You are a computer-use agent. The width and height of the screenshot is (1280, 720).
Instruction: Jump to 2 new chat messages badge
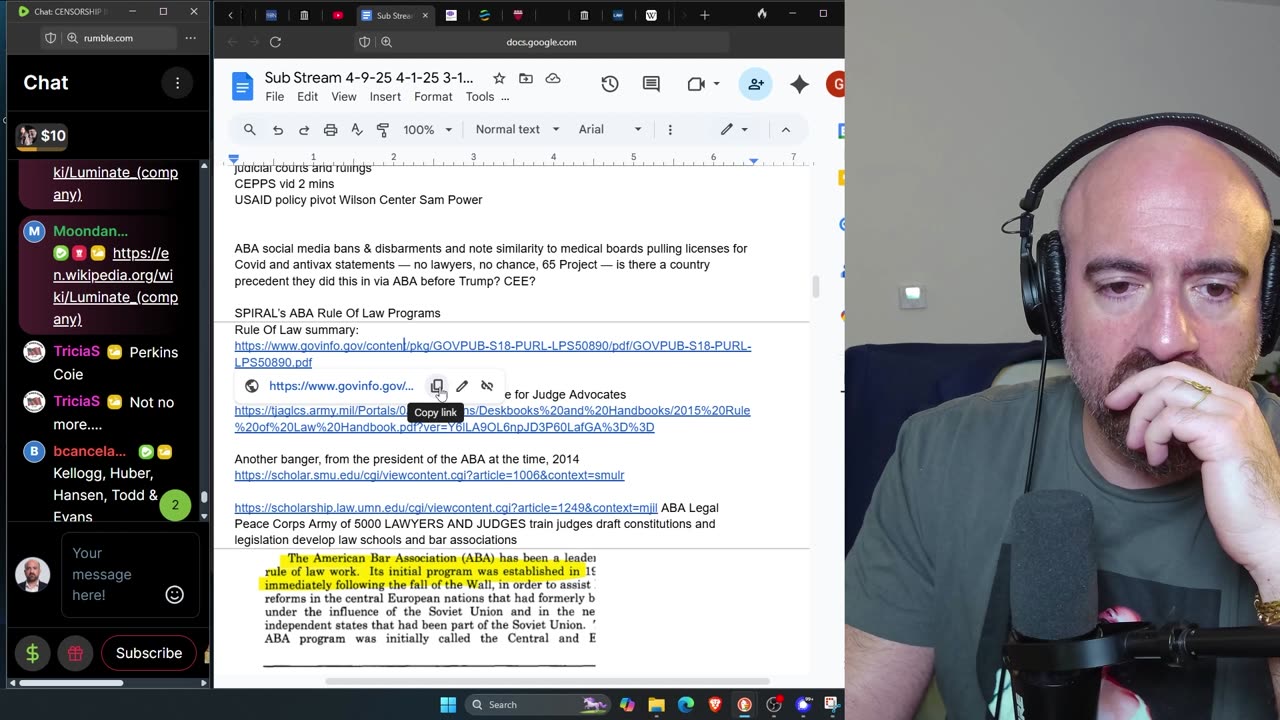(175, 505)
